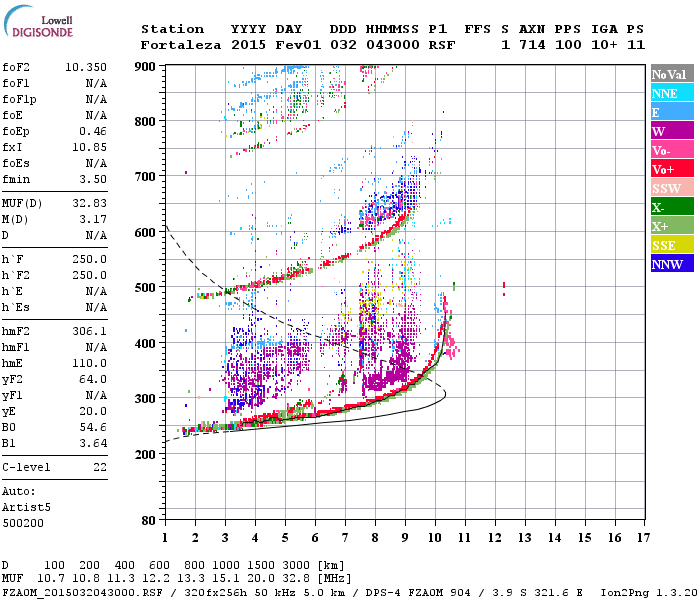
Task: Select the NNW dark blue legend swatch
Action: click(672, 264)
